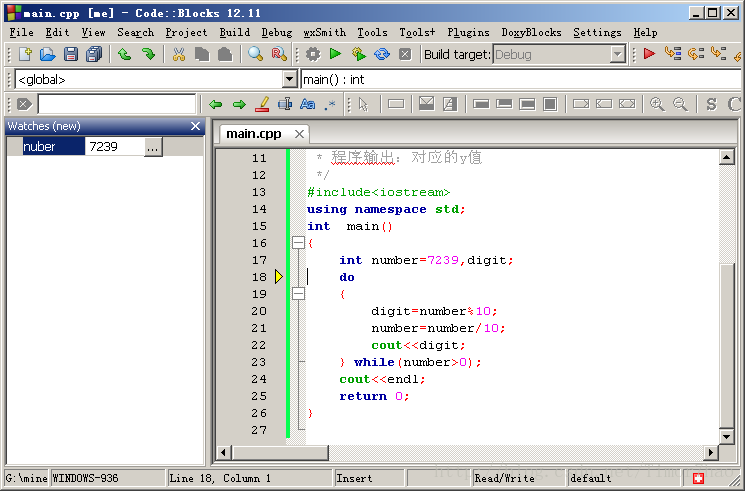Image resolution: width=745 pixels, height=491 pixels.
Task: Toggle regex search option icon
Action: click(x=330, y=104)
